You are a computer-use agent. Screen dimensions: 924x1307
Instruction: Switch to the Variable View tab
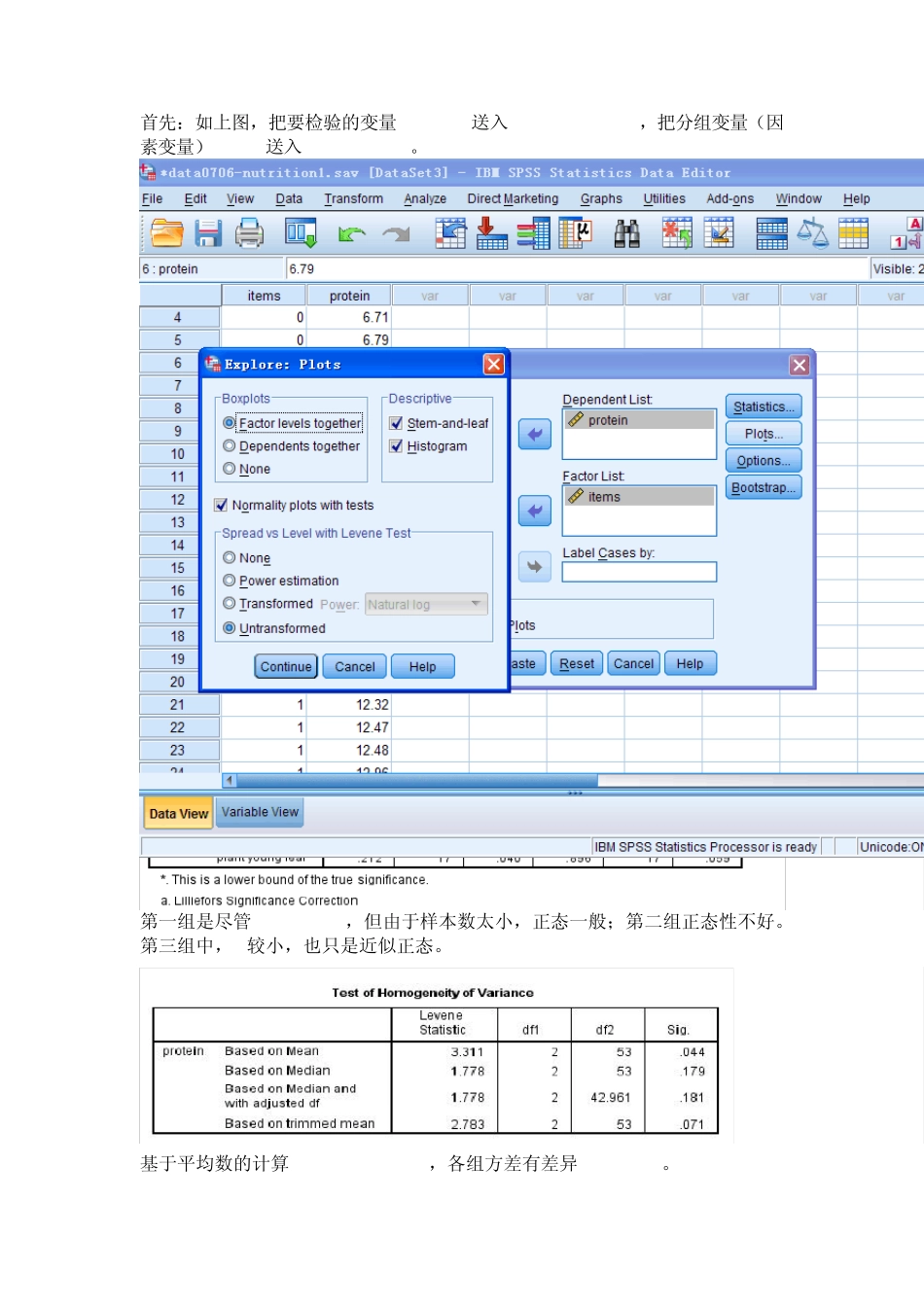click(x=260, y=812)
